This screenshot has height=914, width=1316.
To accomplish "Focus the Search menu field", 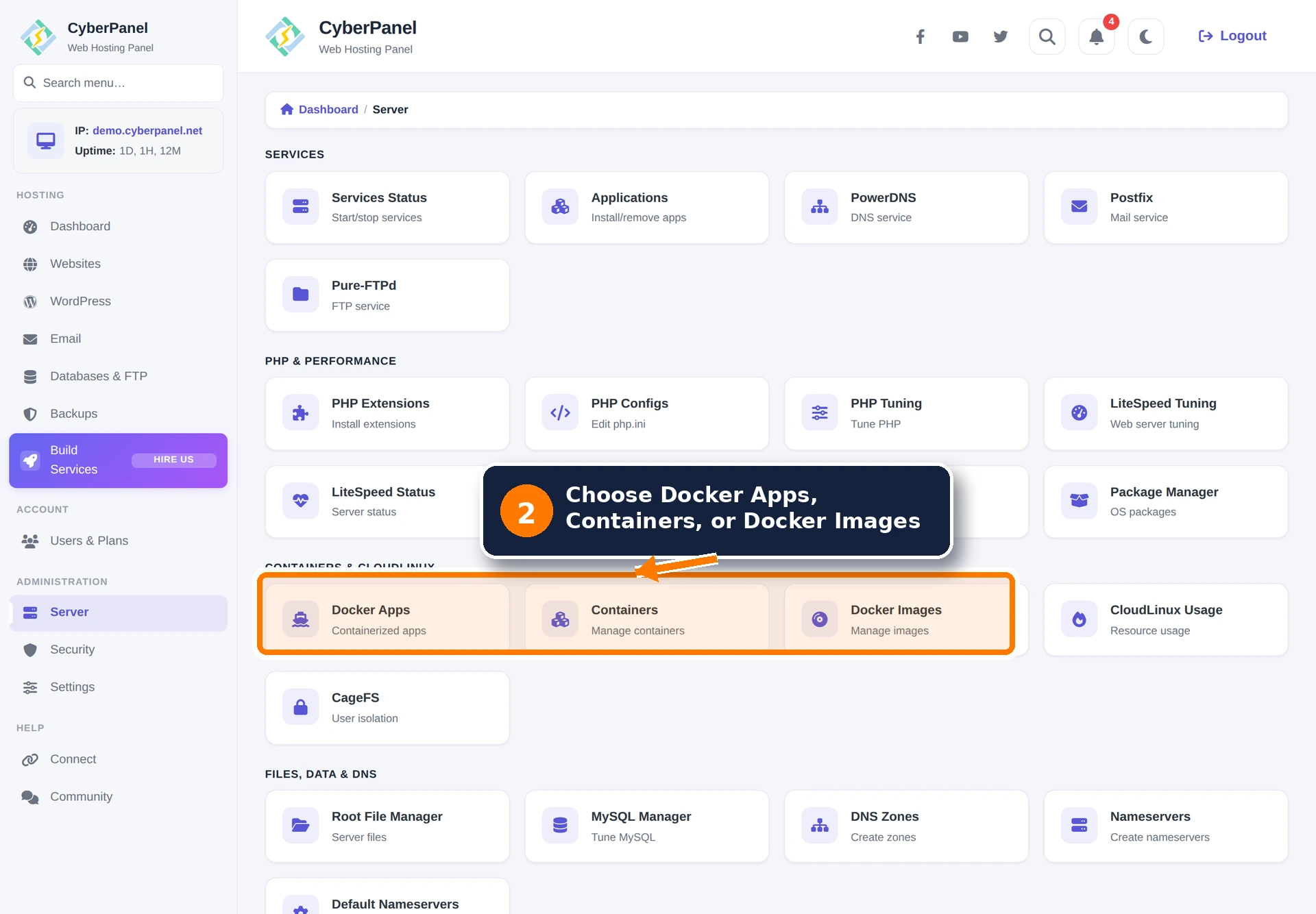I will [118, 83].
